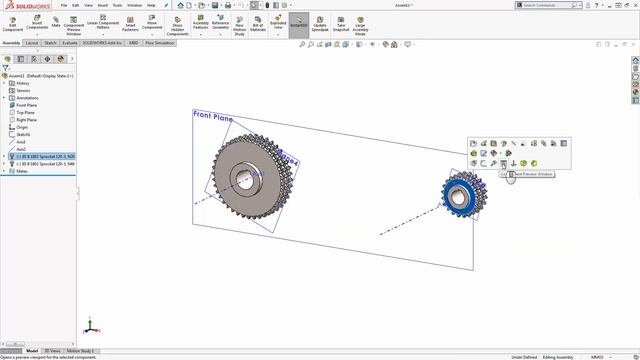Screen dimensions: 640x360
Task: Open Assembly Features
Action: coord(200,22)
